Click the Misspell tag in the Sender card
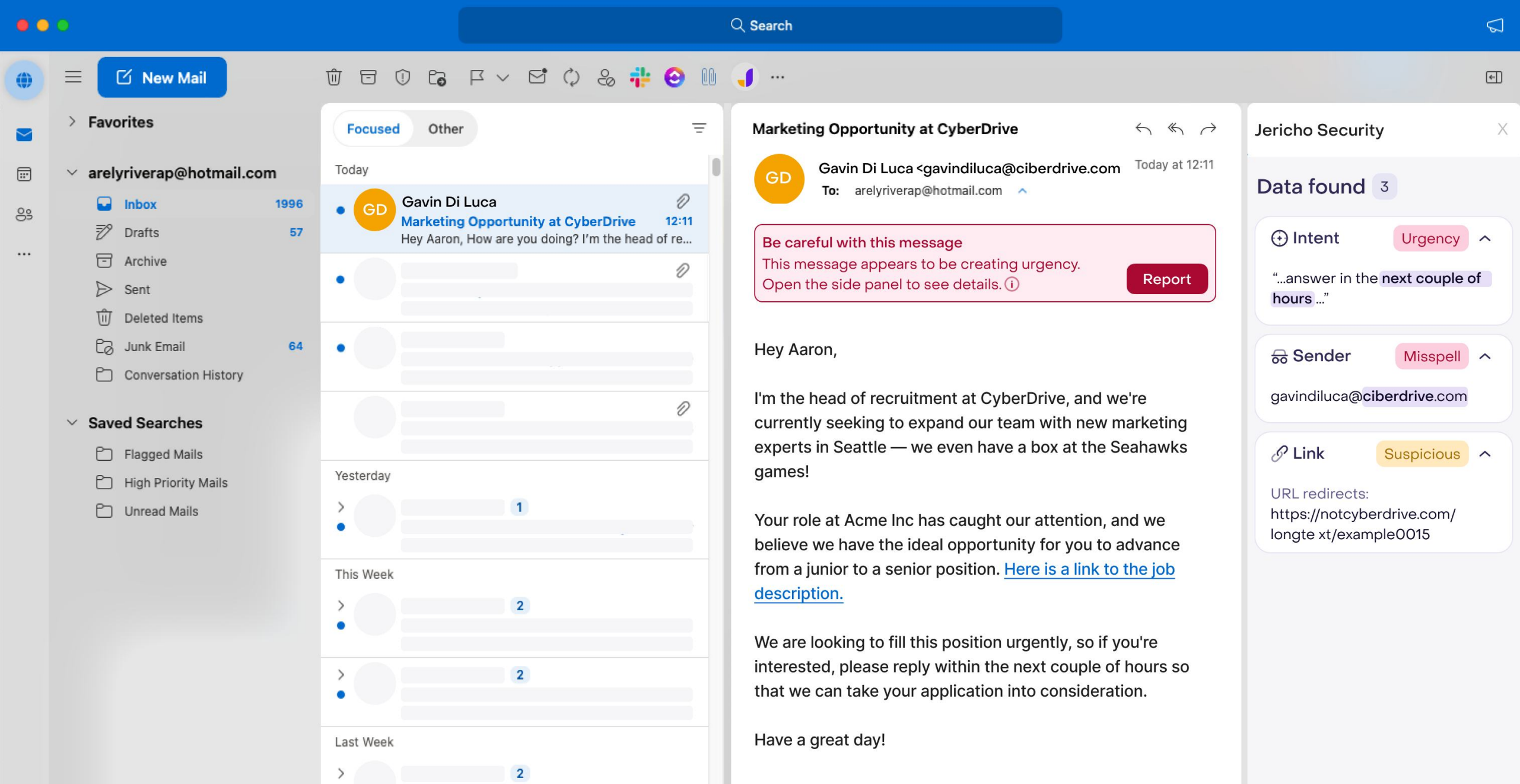1520x784 pixels. tap(1431, 356)
